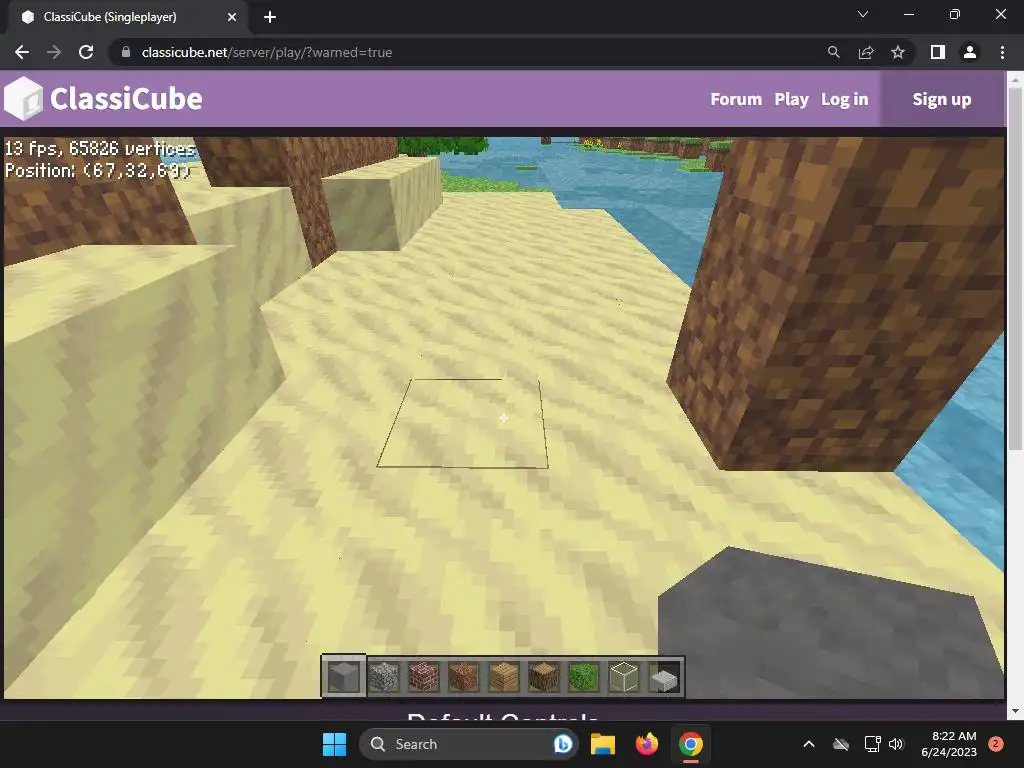The height and width of the screenshot is (768, 1024).
Task: Go back with browser back arrow
Action: (22, 52)
